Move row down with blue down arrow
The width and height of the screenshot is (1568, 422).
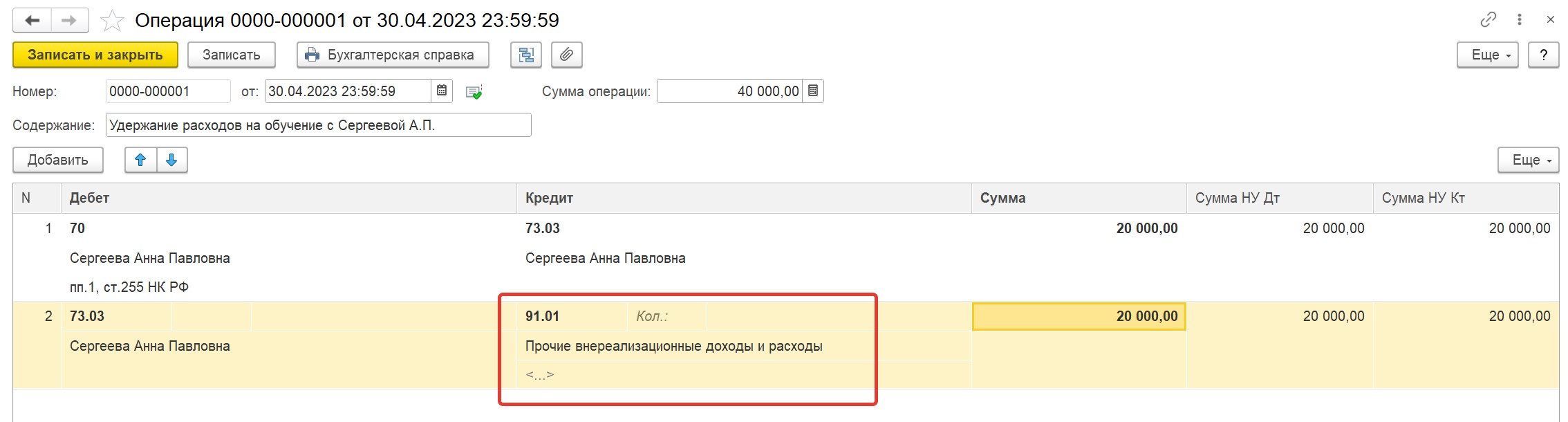coord(171,160)
